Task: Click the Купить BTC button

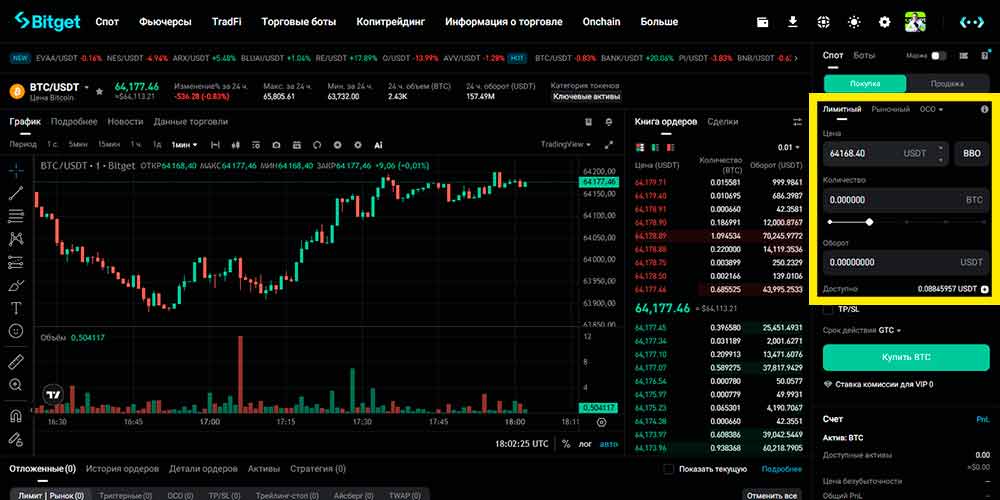Action: (x=906, y=358)
